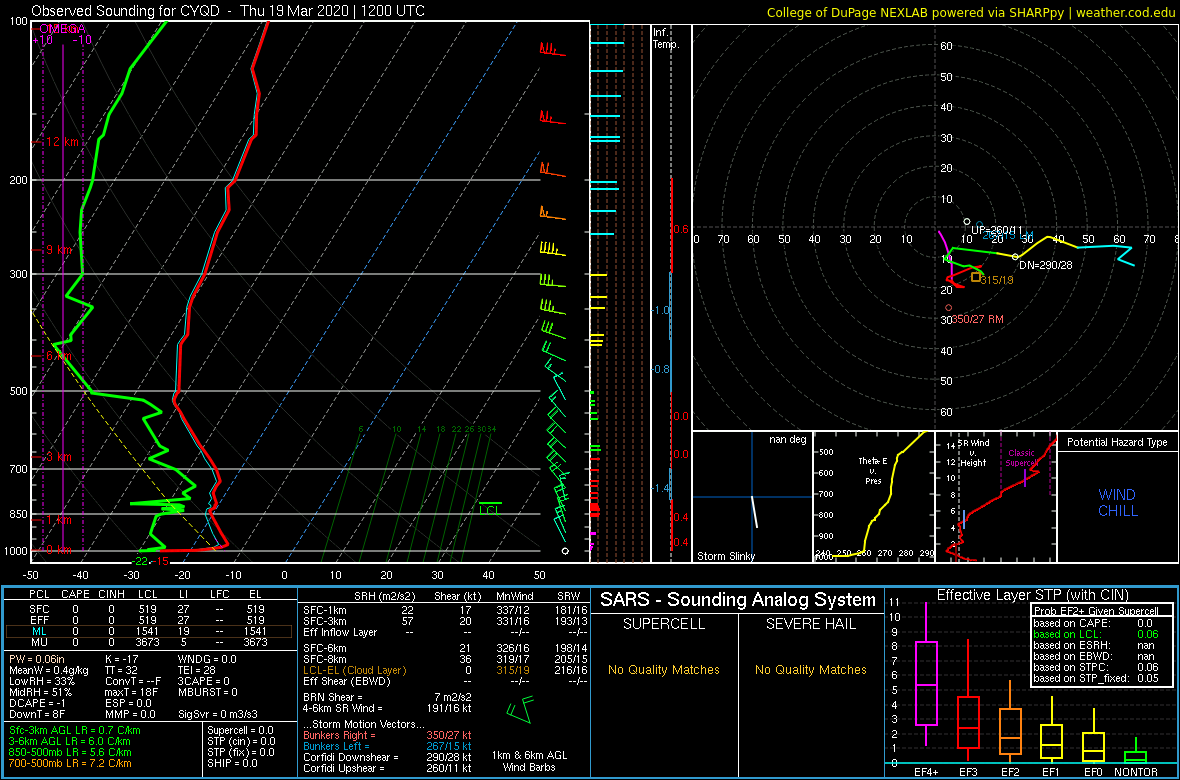Click the 'based on STP_fixed: 0.05' line
1180x780 pixels.
(x=1097, y=678)
